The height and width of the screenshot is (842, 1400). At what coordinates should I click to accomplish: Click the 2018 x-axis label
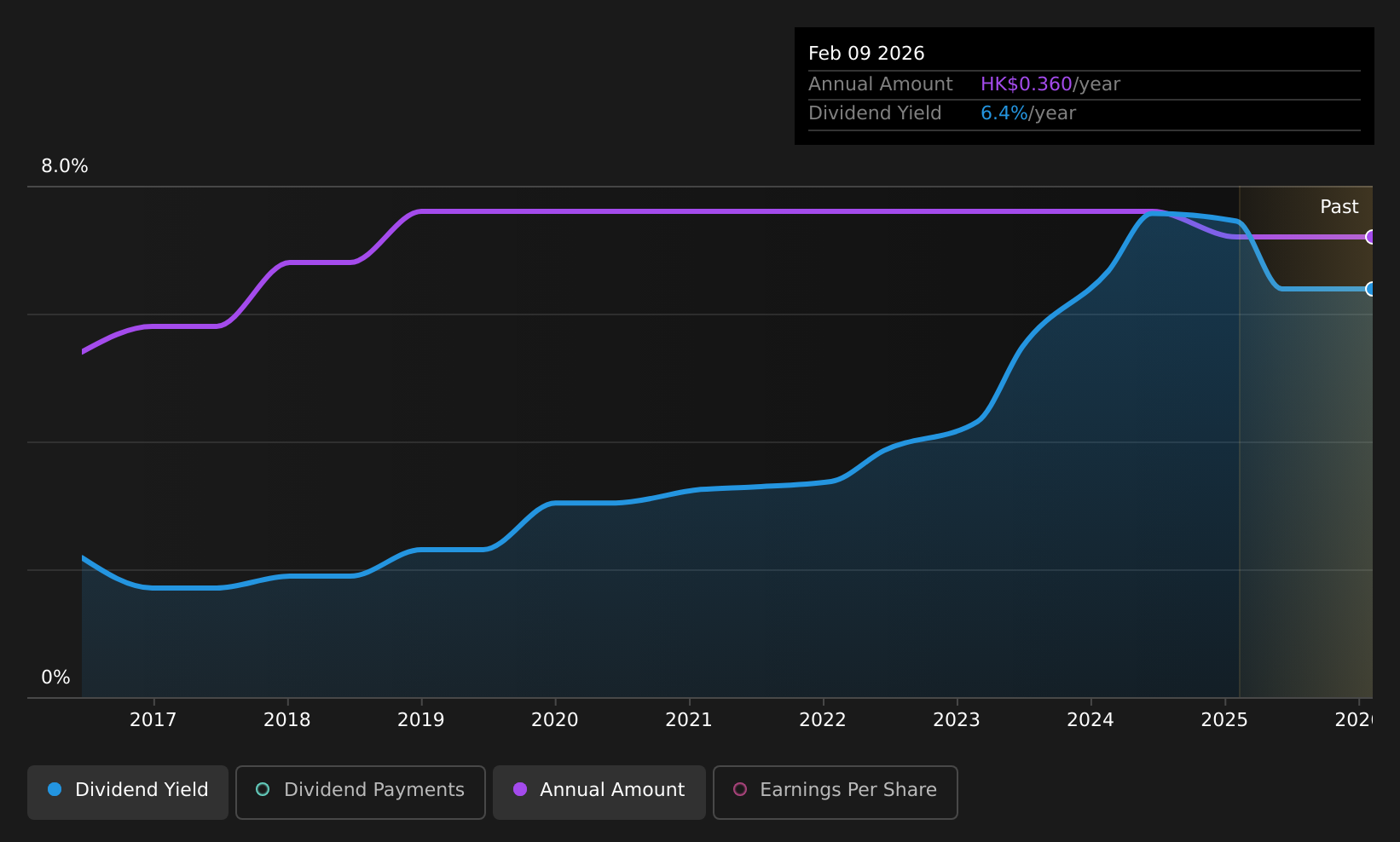287,720
